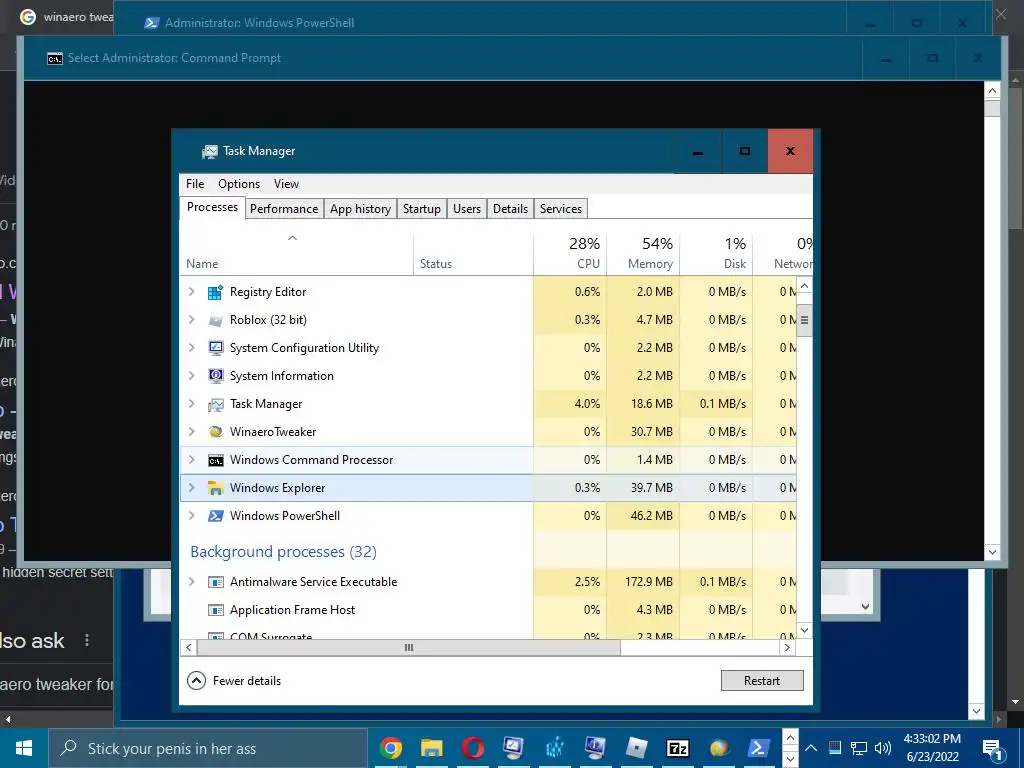Click System Information process icon
This screenshot has width=1024, height=768.
216,376
